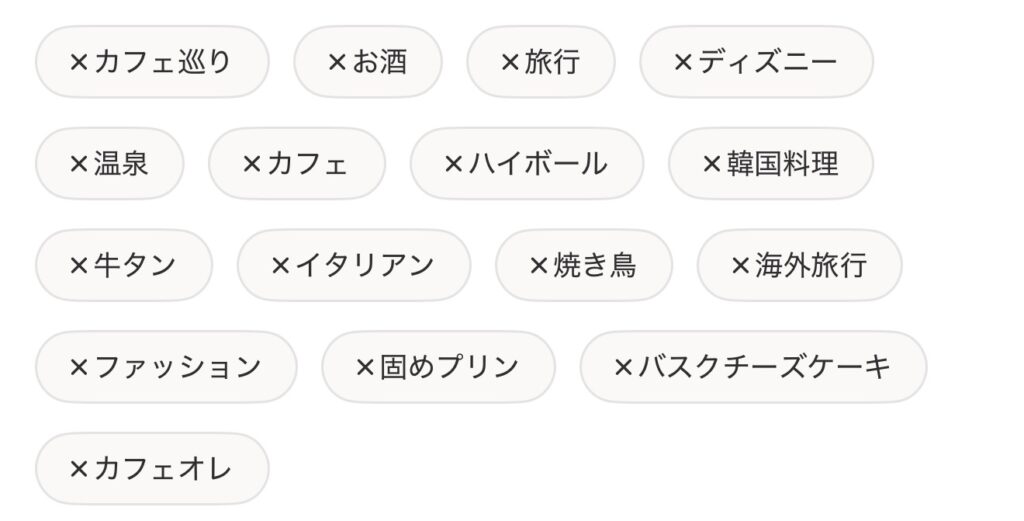The width and height of the screenshot is (1024, 521).
Task: Remove the カフェ巡り tag
Action: click(79, 62)
